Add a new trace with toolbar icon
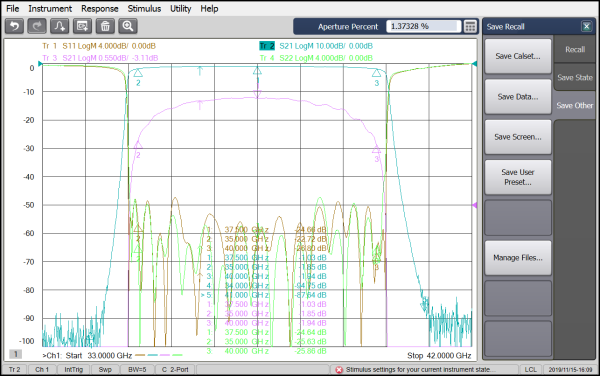The image size is (600, 376). point(60,26)
